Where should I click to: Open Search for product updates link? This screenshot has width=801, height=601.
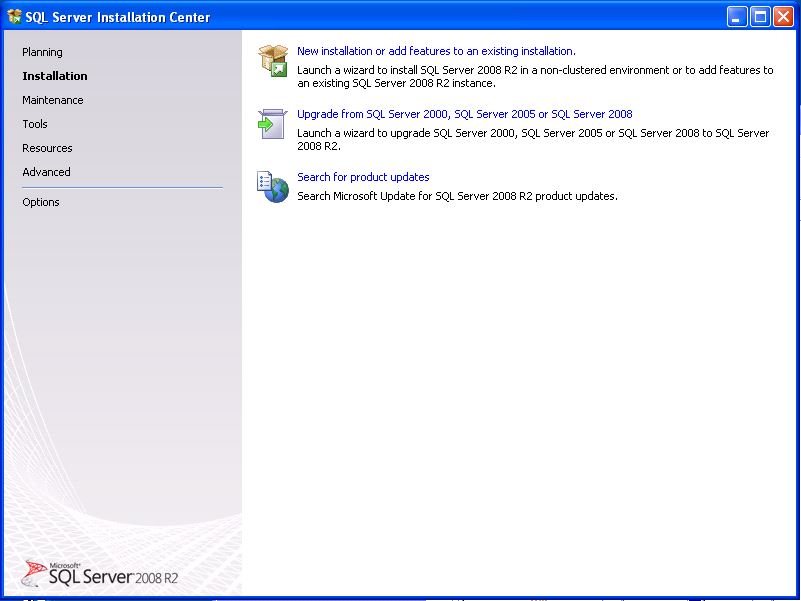pyautogui.click(x=363, y=177)
